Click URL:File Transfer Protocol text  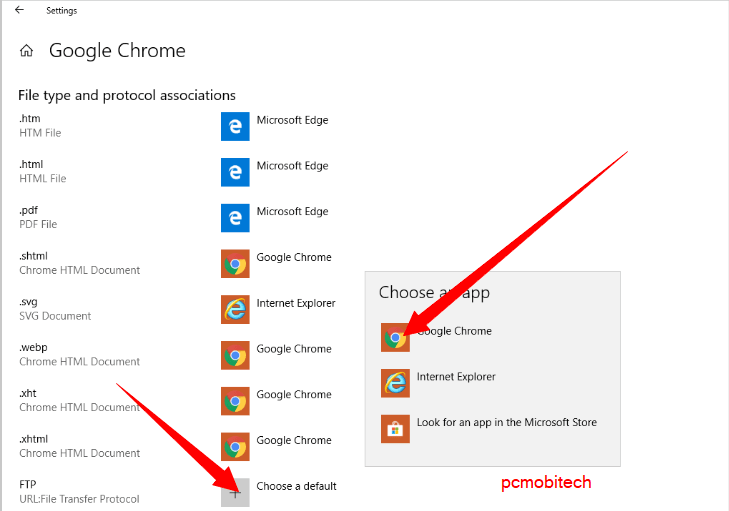click(x=79, y=499)
